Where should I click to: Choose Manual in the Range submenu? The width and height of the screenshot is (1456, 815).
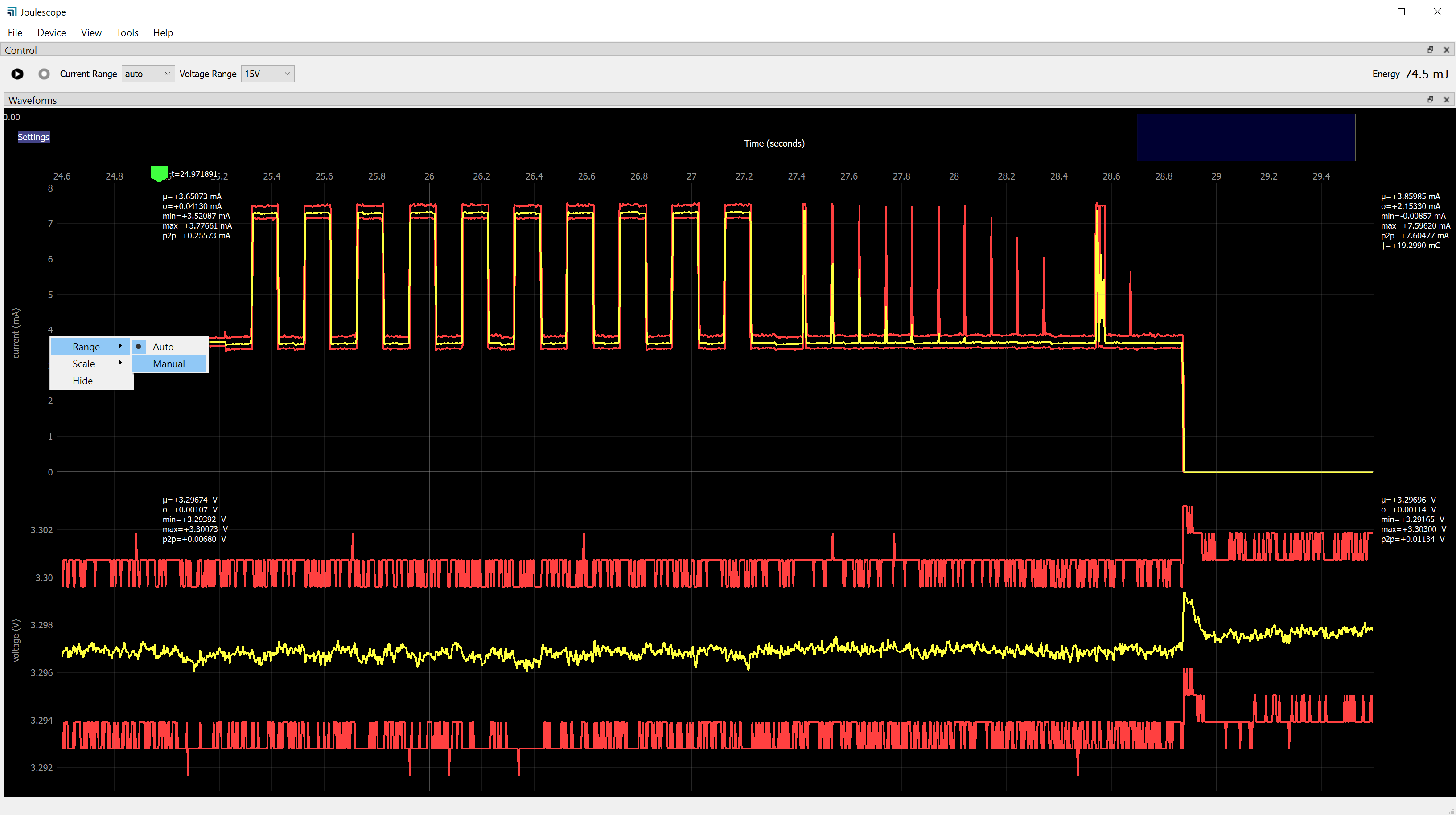[x=169, y=364]
